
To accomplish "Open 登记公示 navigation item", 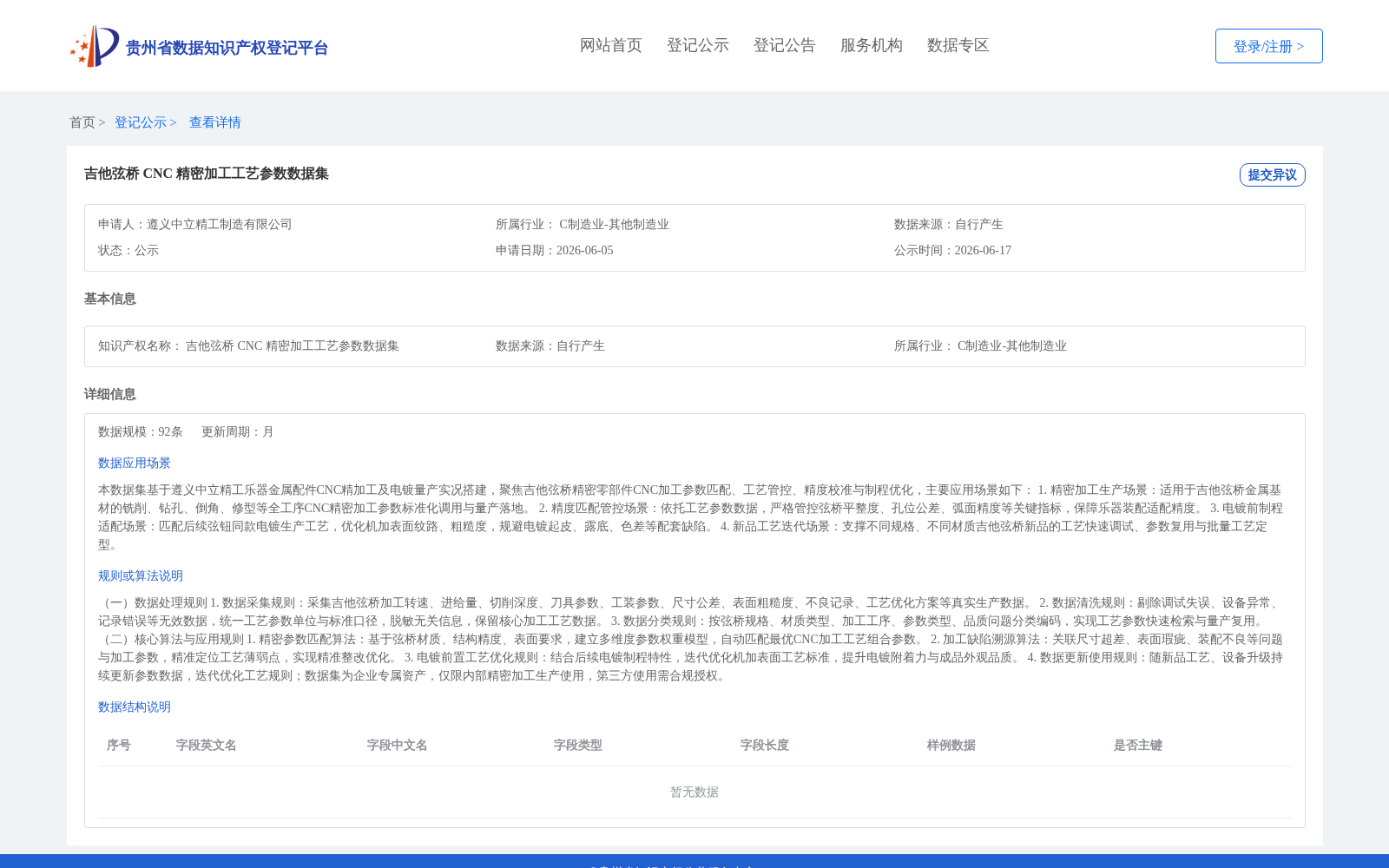I will point(698,45).
